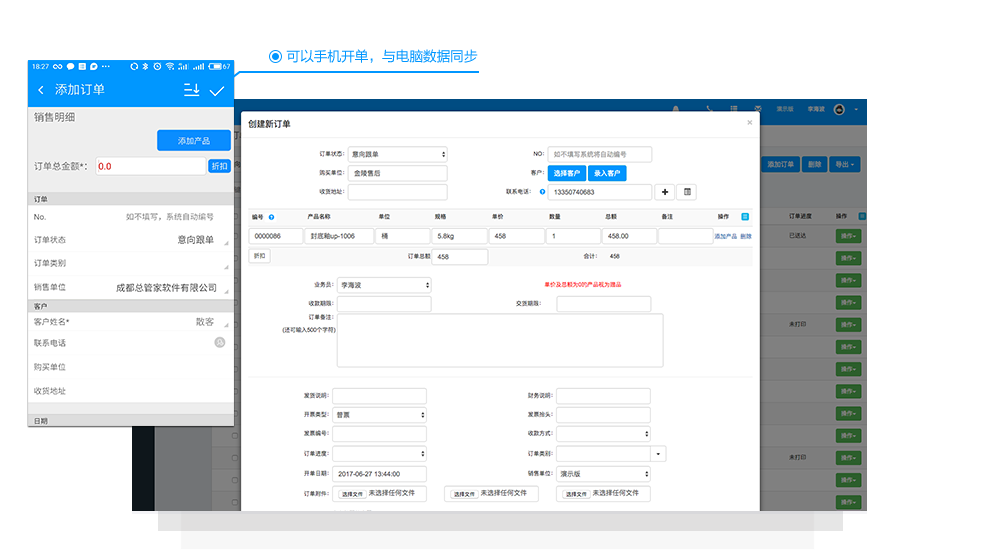
Task: Tap the back arrow in mobile header
Action: pos(41,90)
